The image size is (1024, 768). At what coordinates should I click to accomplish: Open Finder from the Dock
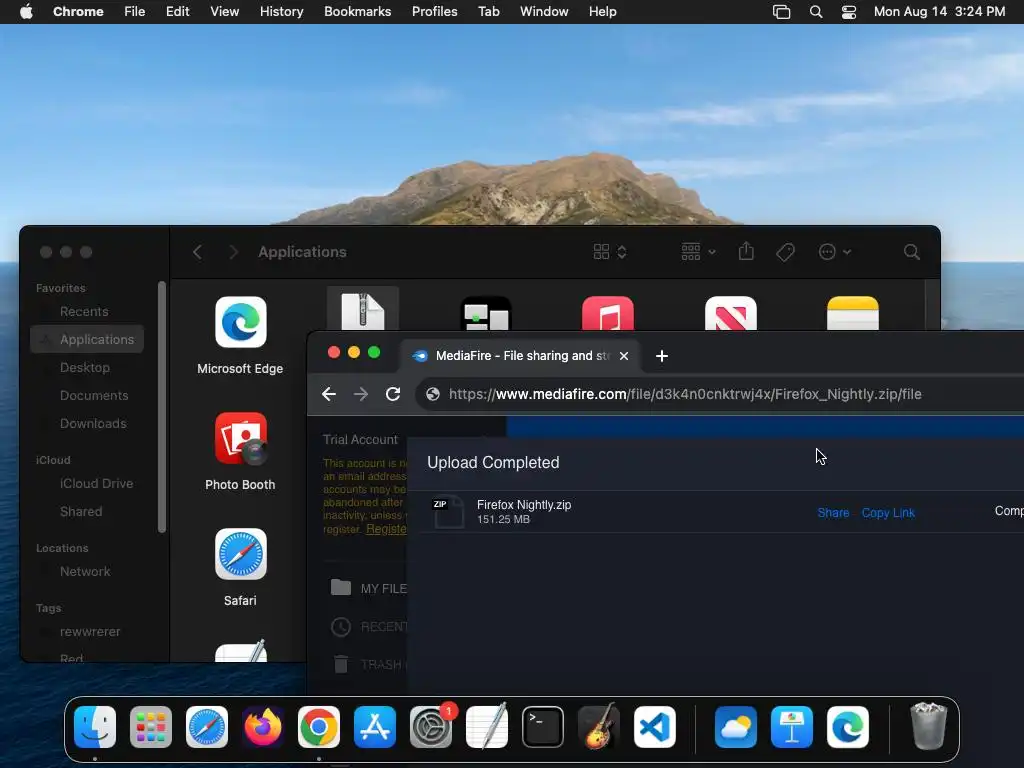pos(95,727)
